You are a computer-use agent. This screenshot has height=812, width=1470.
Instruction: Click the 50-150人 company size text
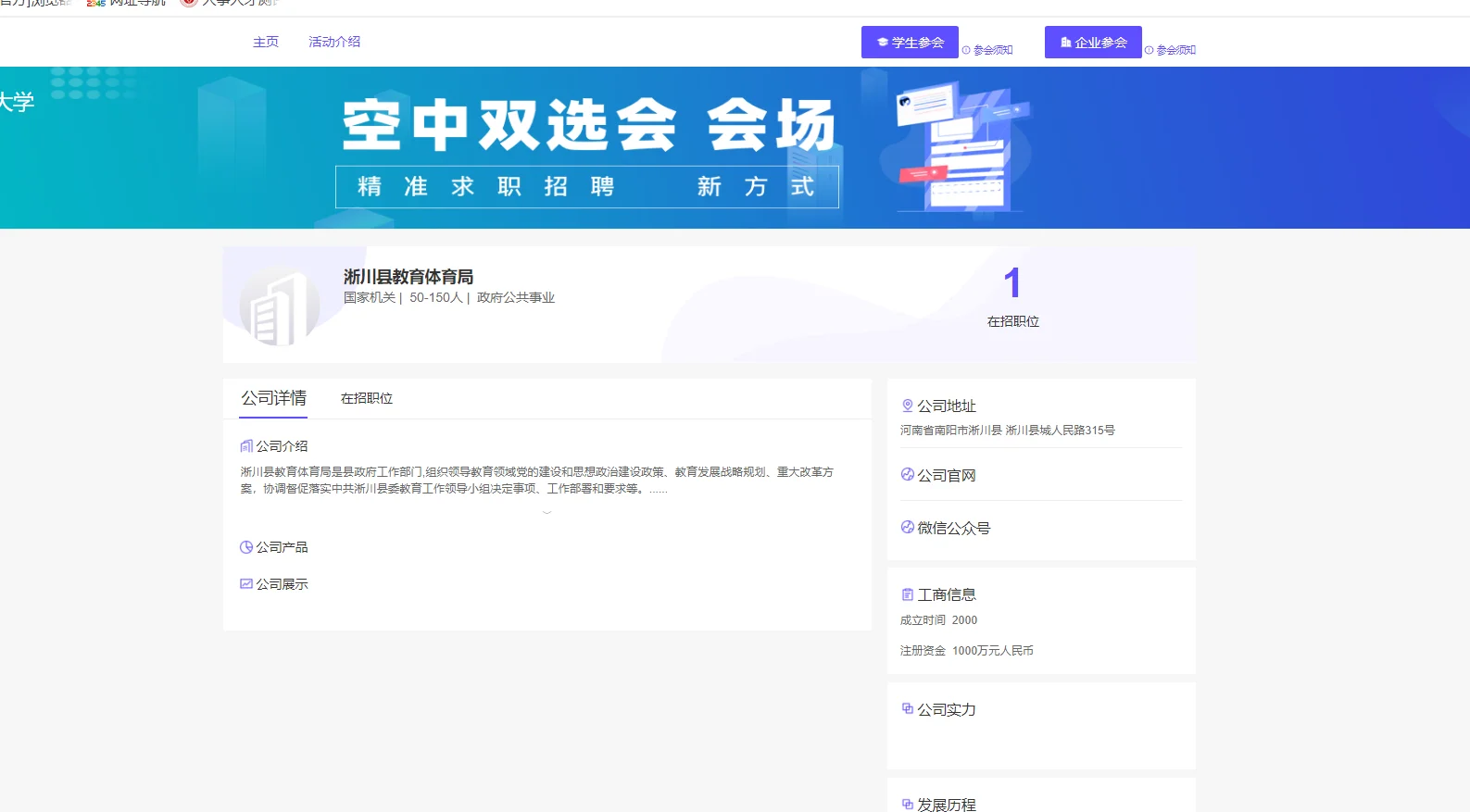[435, 297]
